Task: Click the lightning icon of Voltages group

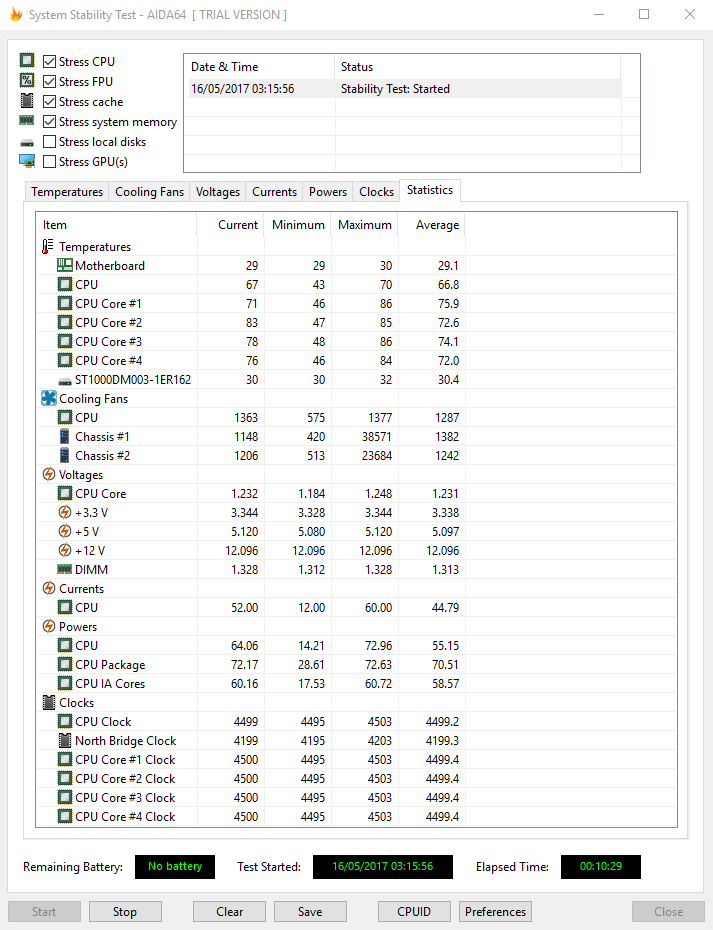Action: pyautogui.click(x=49, y=474)
